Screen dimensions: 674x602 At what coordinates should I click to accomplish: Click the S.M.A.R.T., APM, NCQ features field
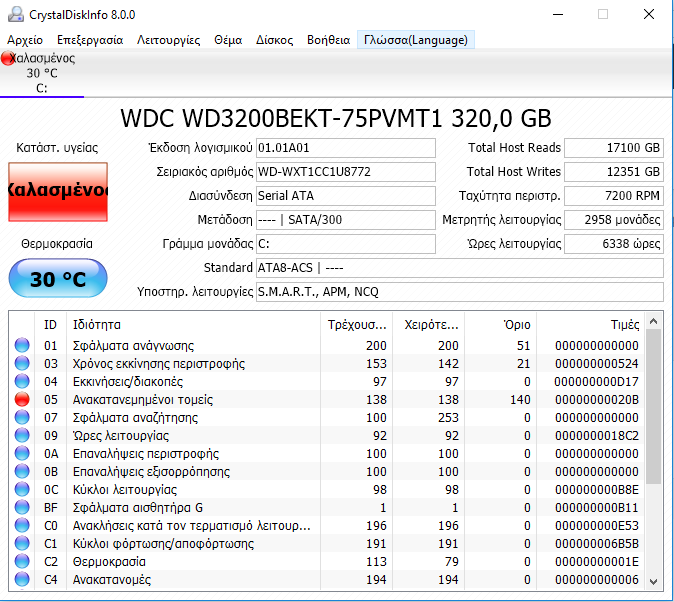460,292
